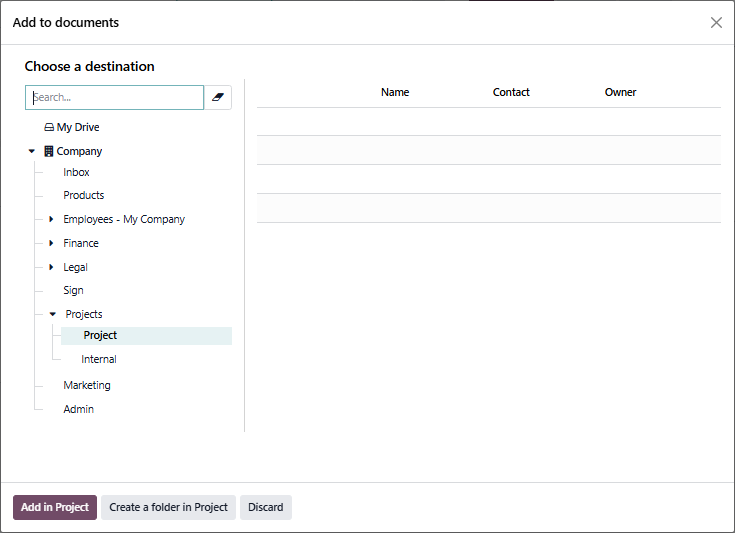Focus the Search input field

tap(114, 98)
